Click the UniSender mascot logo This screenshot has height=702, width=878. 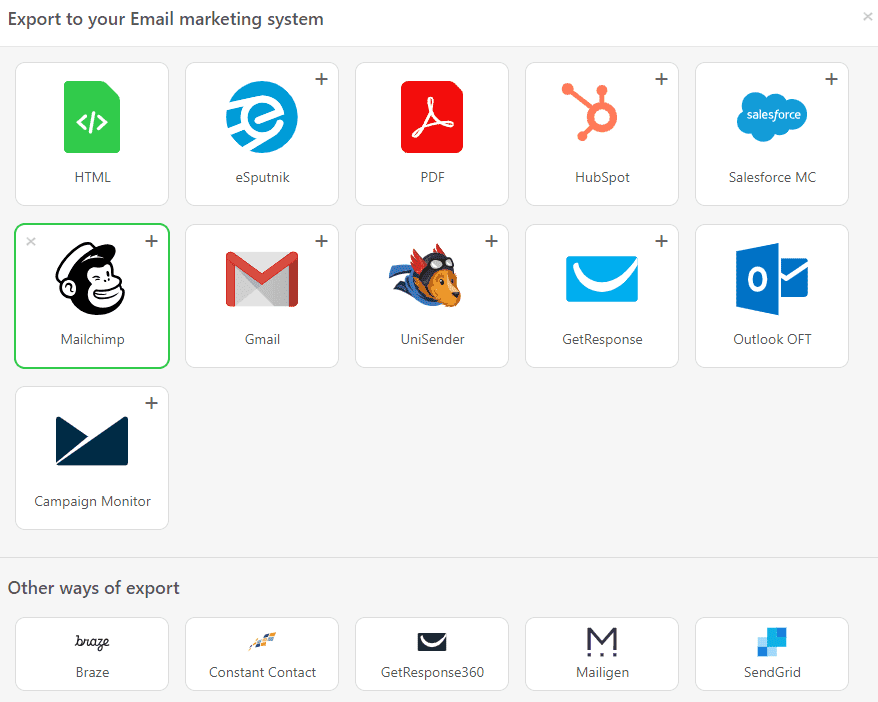(431, 278)
